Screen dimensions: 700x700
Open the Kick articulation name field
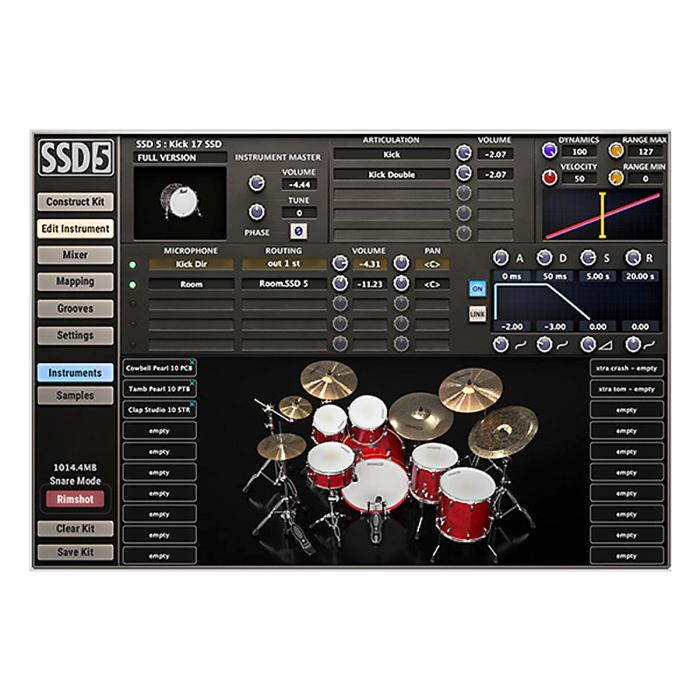pyautogui.click(x=392, y=154)
